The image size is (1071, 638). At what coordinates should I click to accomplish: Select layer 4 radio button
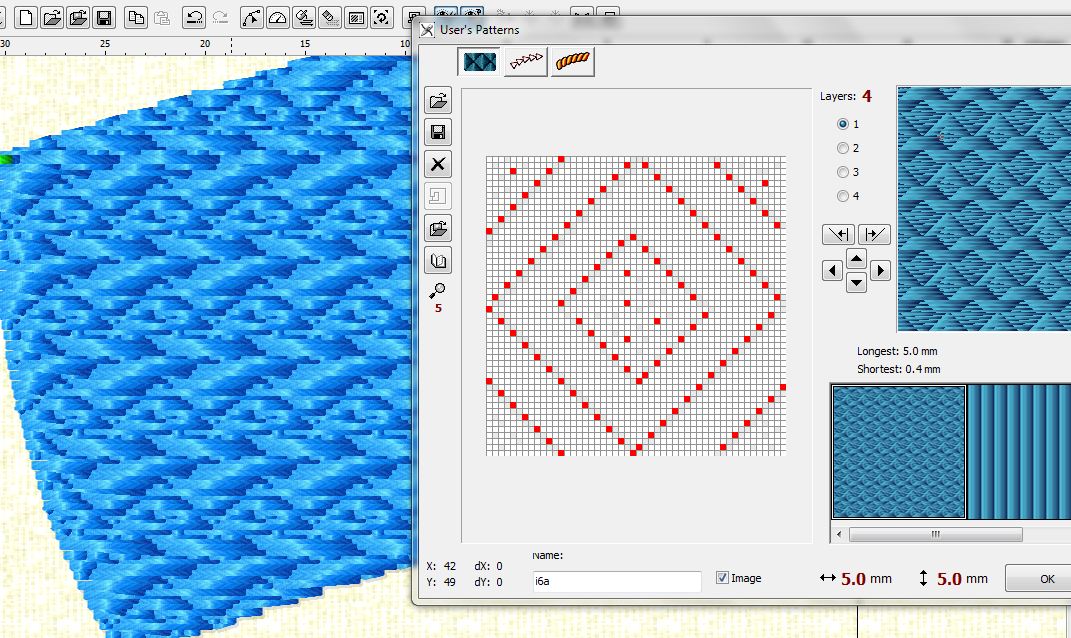(x=843, y=196)
